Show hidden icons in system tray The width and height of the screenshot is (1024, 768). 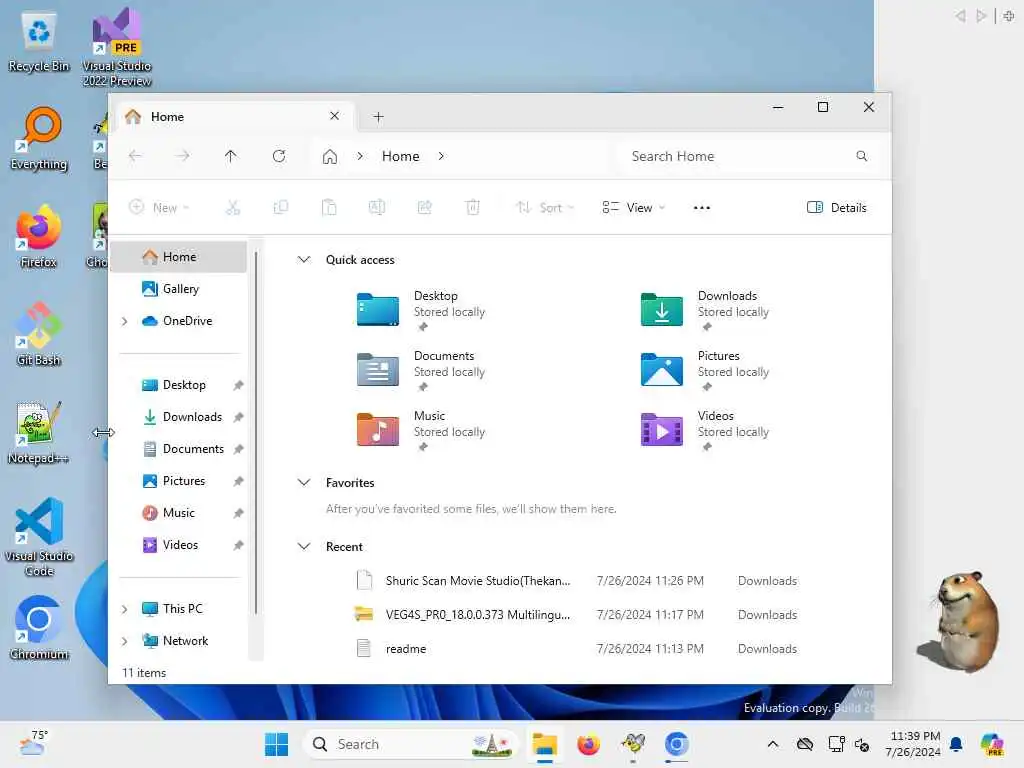point(773,744)
